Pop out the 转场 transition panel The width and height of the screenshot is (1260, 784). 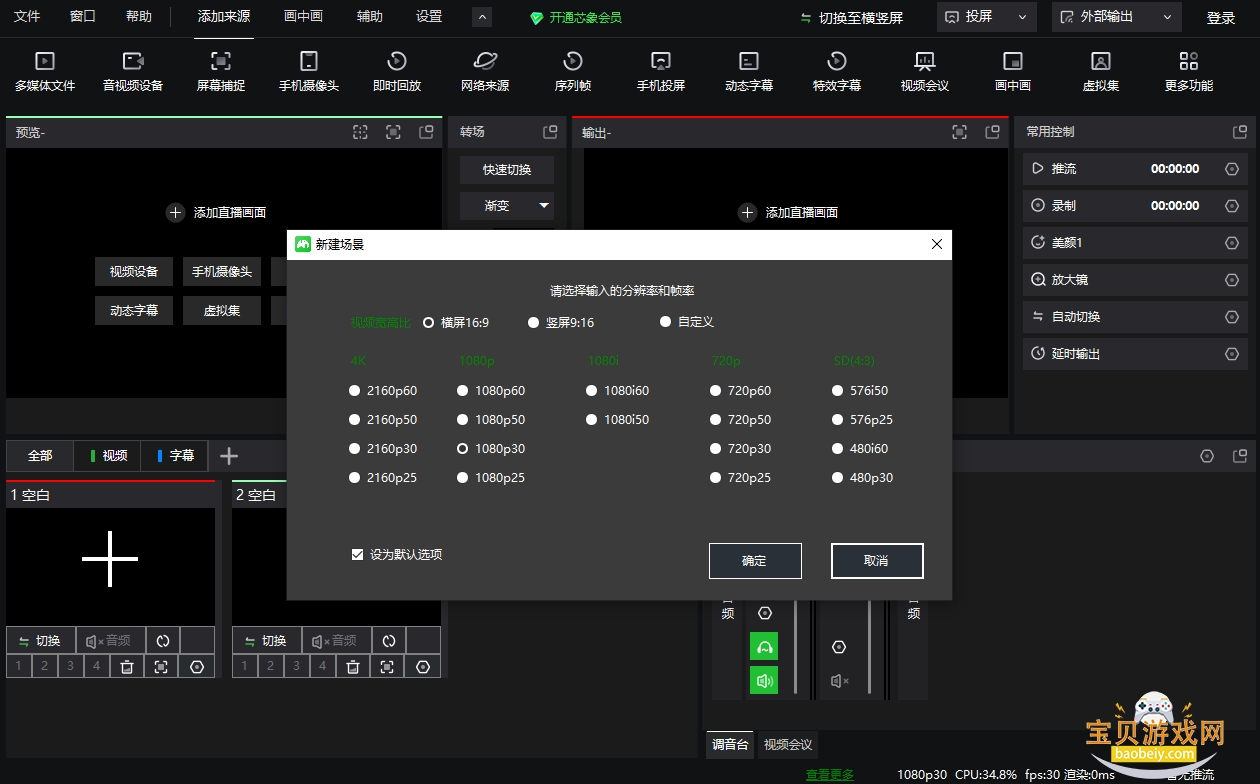click(x=550, y=132)
